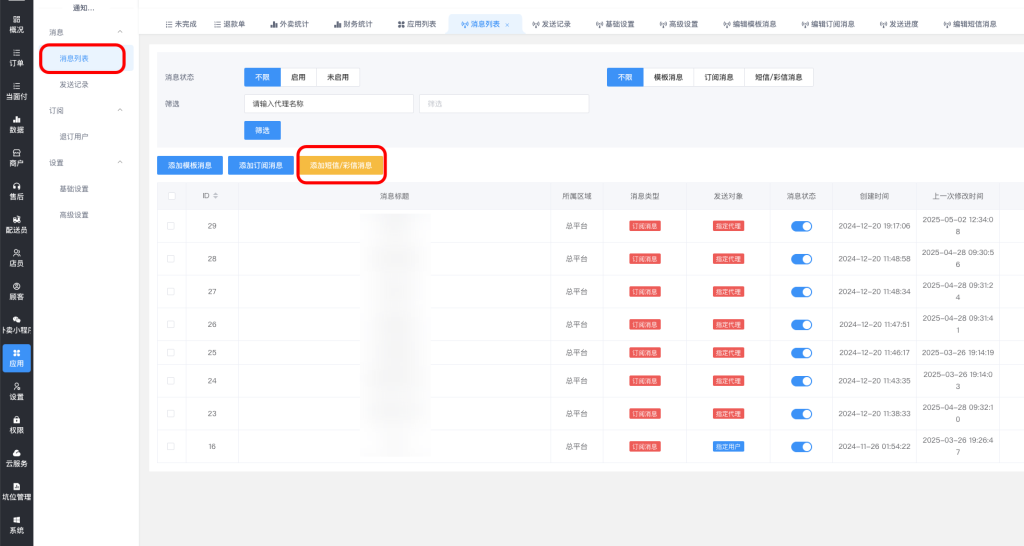Click the 添加模板消息 button
The height and width of the screenshot is (546, 1024).
click(190, 166)
